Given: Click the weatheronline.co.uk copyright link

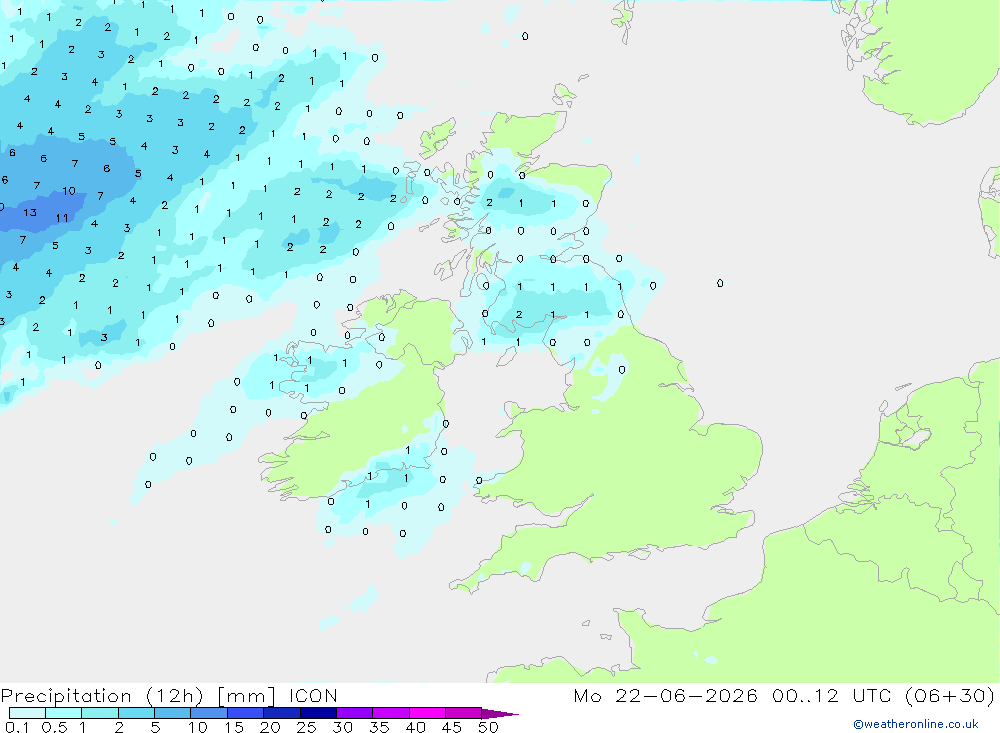Looking at the screenshot, I should click(x=916, y=724).
